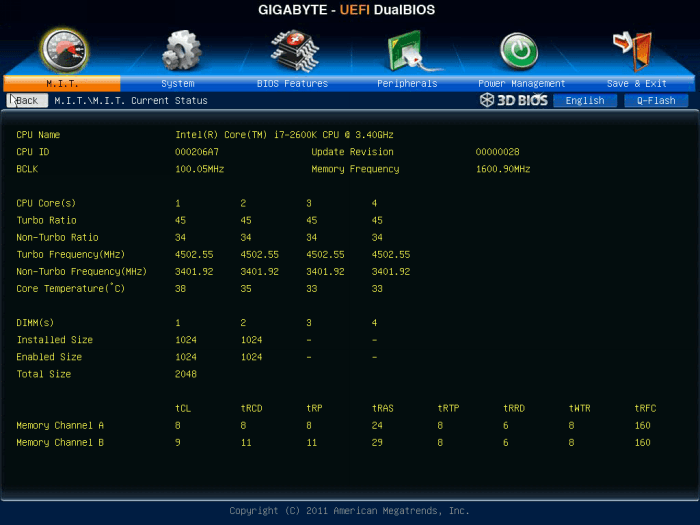The width and height of the screenshot is (700, 525).
Task: Click the tWTR column header
Action: (x=579, y=408)
